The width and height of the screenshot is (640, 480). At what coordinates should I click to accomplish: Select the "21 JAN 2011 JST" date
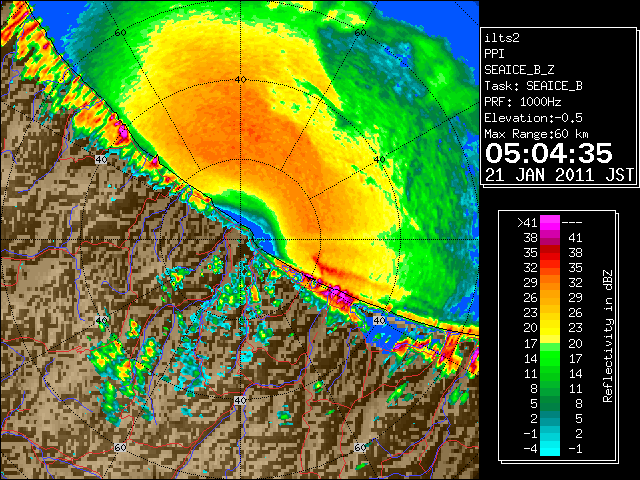click(559, 175)
